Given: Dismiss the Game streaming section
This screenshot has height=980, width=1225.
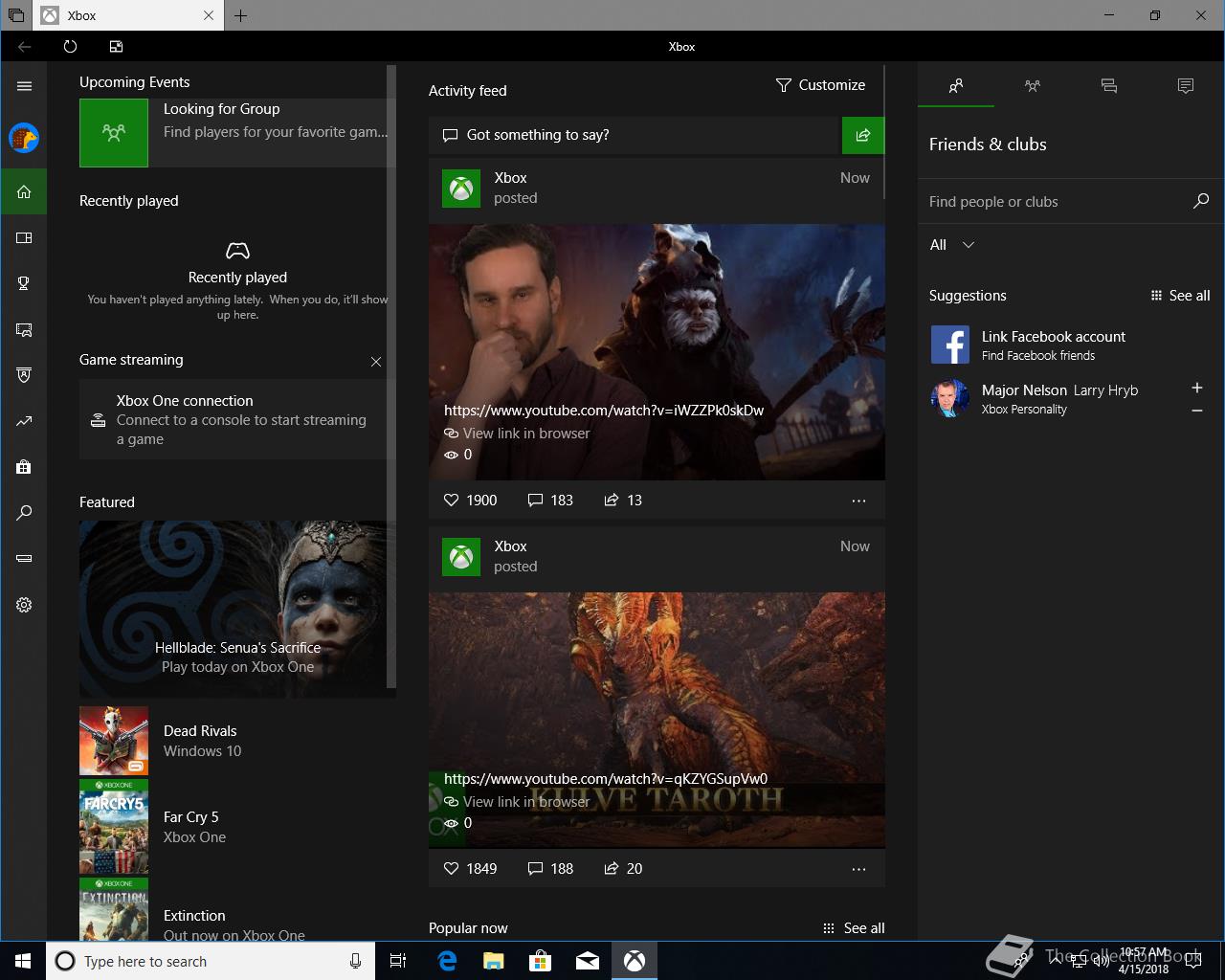Looking at the screenshot, I should coord(376,362).
